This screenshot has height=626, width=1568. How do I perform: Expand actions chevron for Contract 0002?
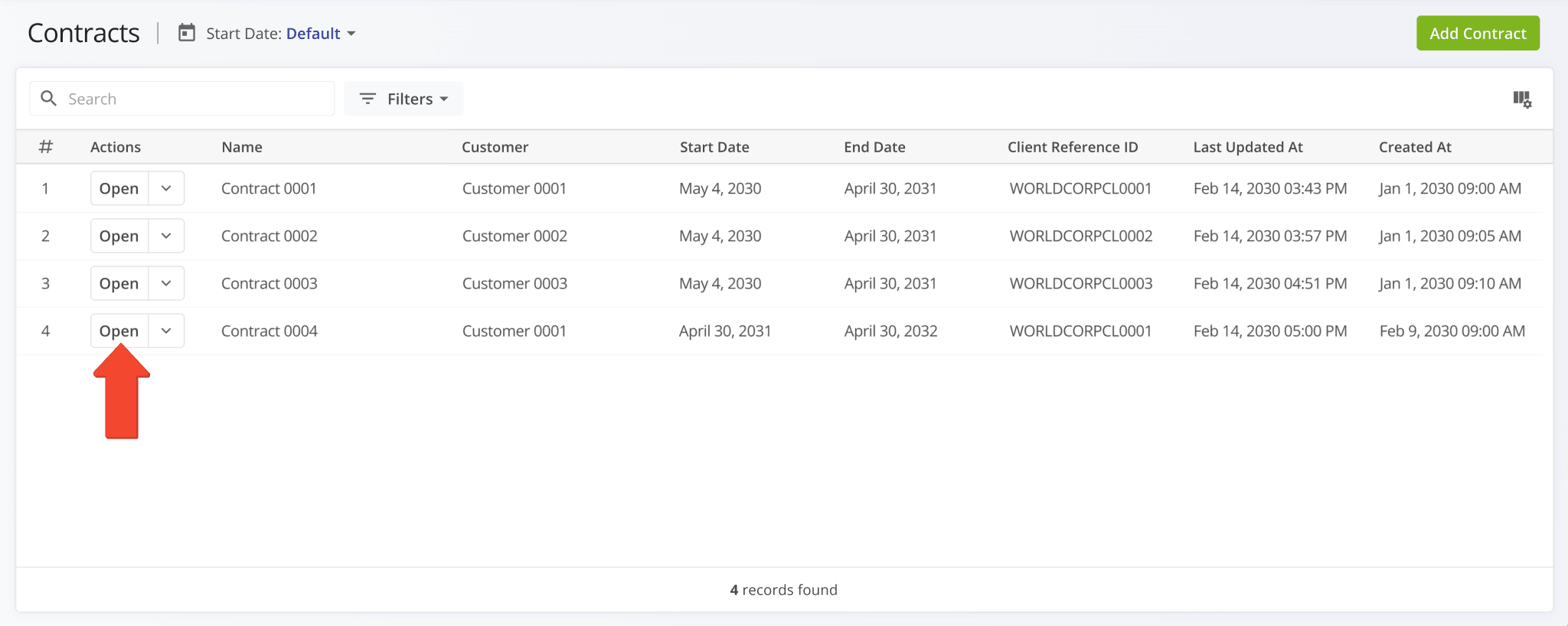click(166, 236)
